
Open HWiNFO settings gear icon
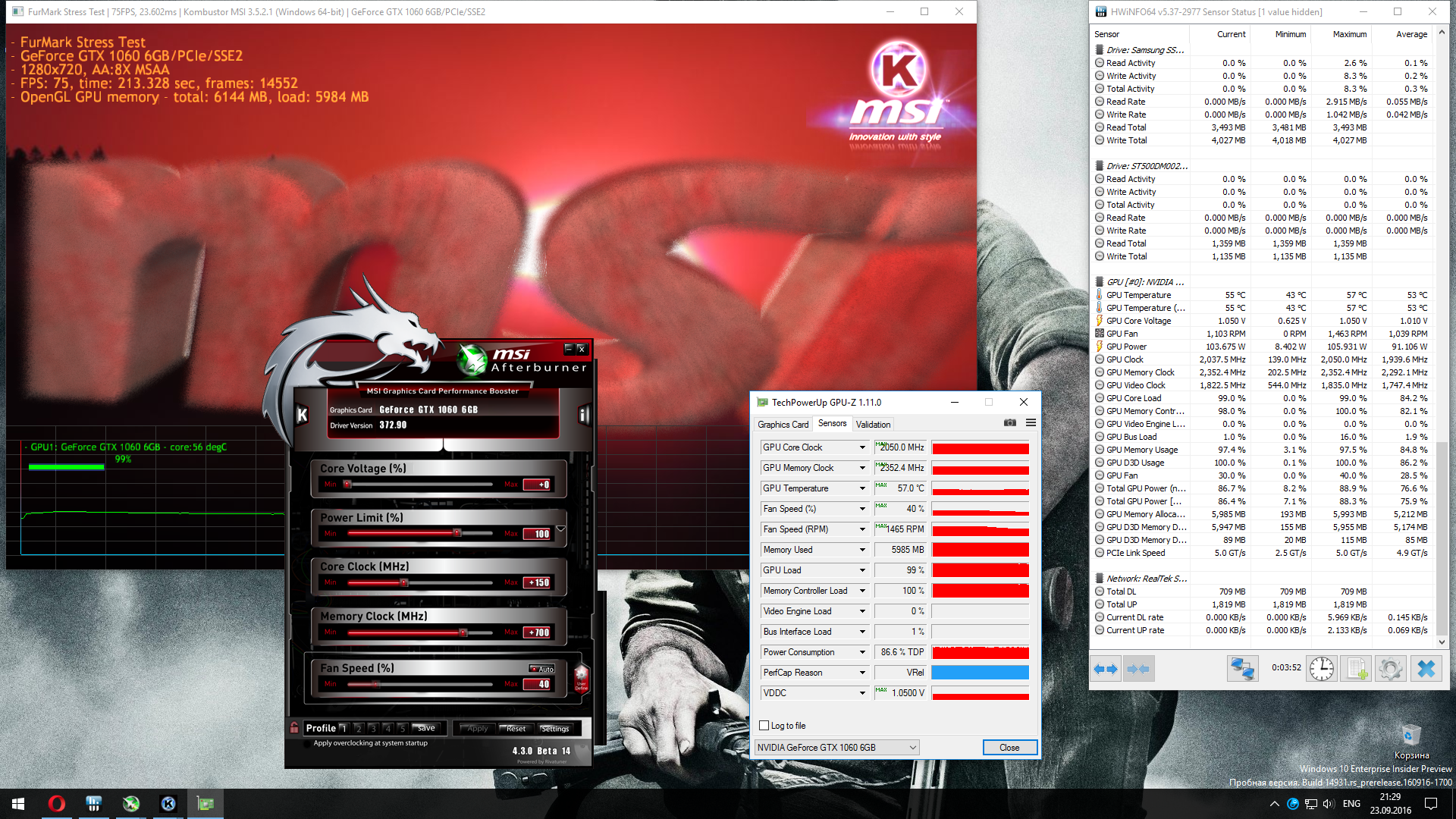click(1390, 668)
